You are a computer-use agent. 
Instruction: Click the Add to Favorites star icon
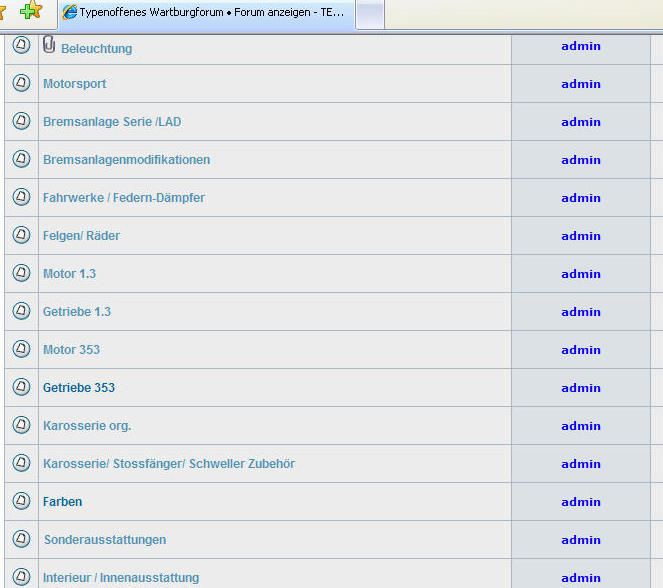[31, 11]
